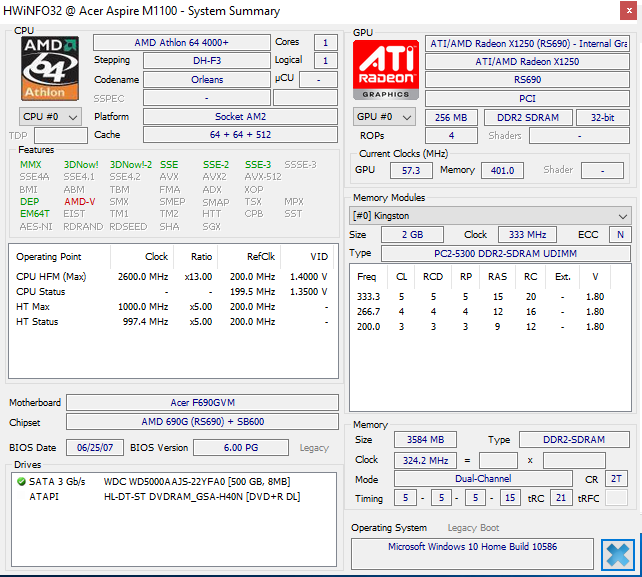Select the WDC WD5000AAJS drive entry
This screenshot has width=642, height=577.
[197, 481]
